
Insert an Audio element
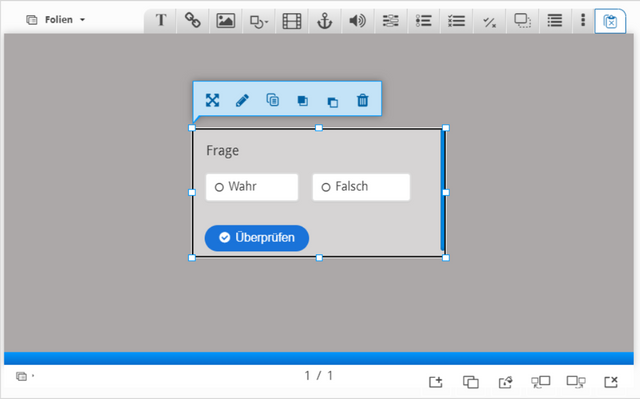(358, 20)
